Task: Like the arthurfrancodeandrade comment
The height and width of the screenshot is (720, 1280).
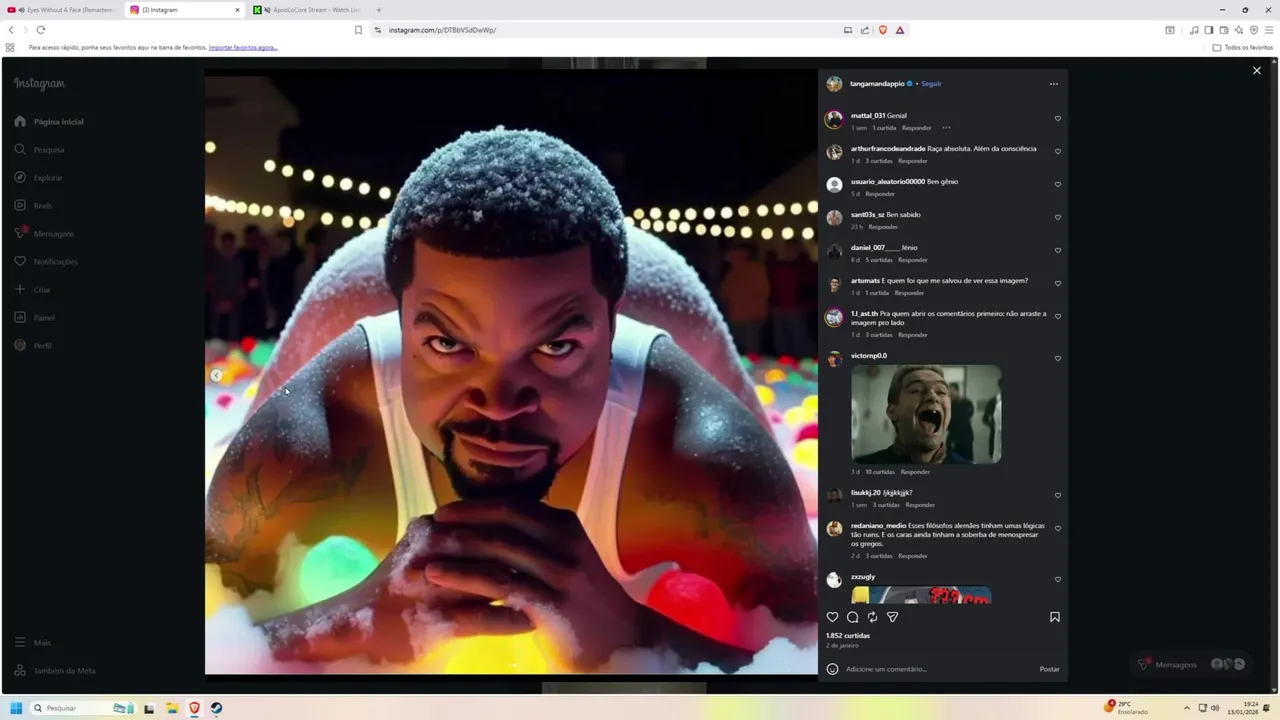Action: click(x=1058, y=151)
